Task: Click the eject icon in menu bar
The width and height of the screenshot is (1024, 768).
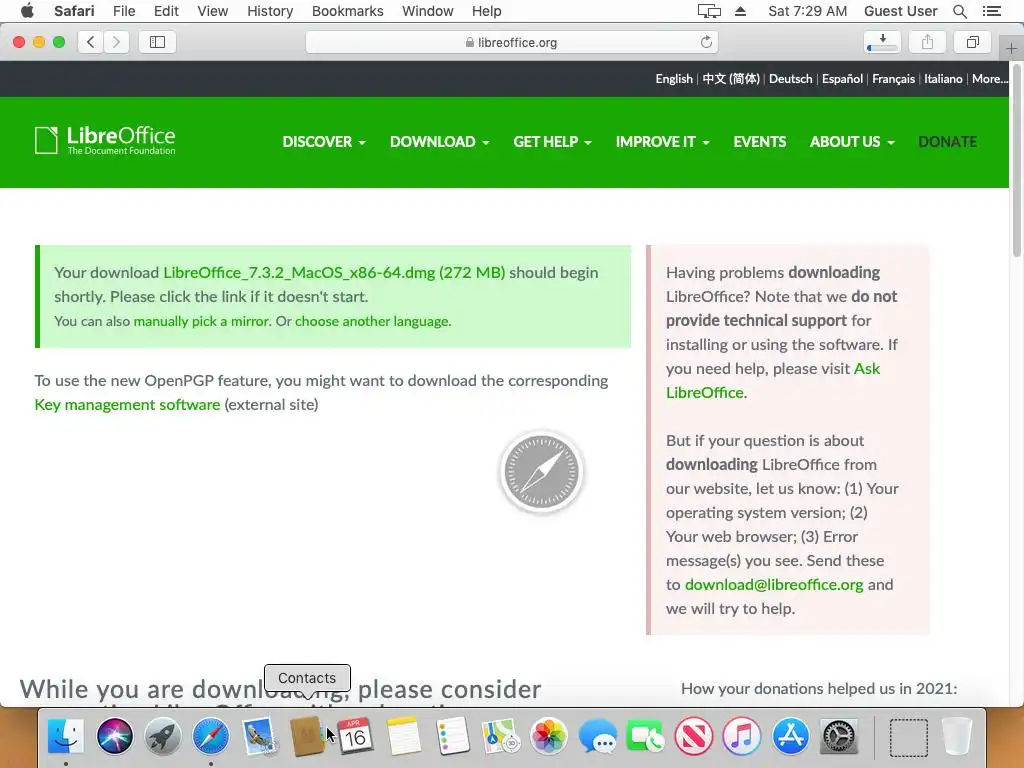Action: click(740, 11)
